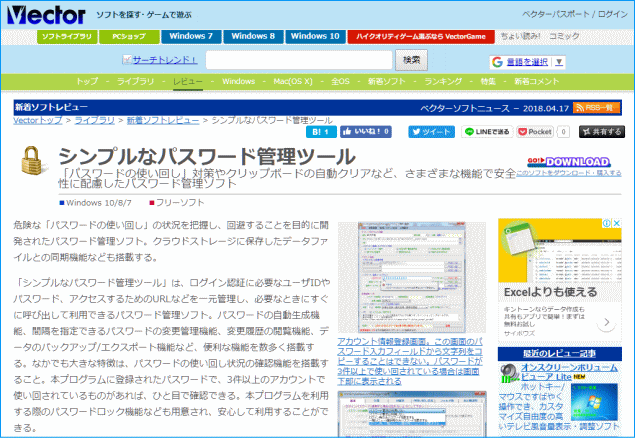Screen dimensions: 635x438
Task: Click the Excelよりも使える ad headline
Action: pos(550,292)
